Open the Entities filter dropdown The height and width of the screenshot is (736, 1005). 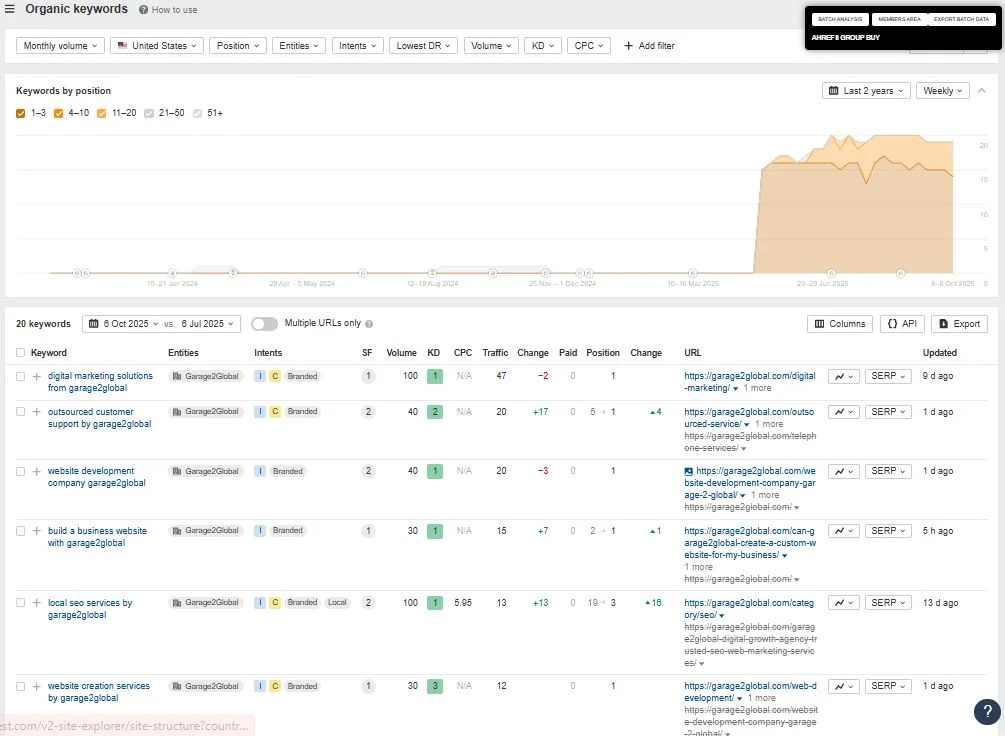[x=299, y=46]
